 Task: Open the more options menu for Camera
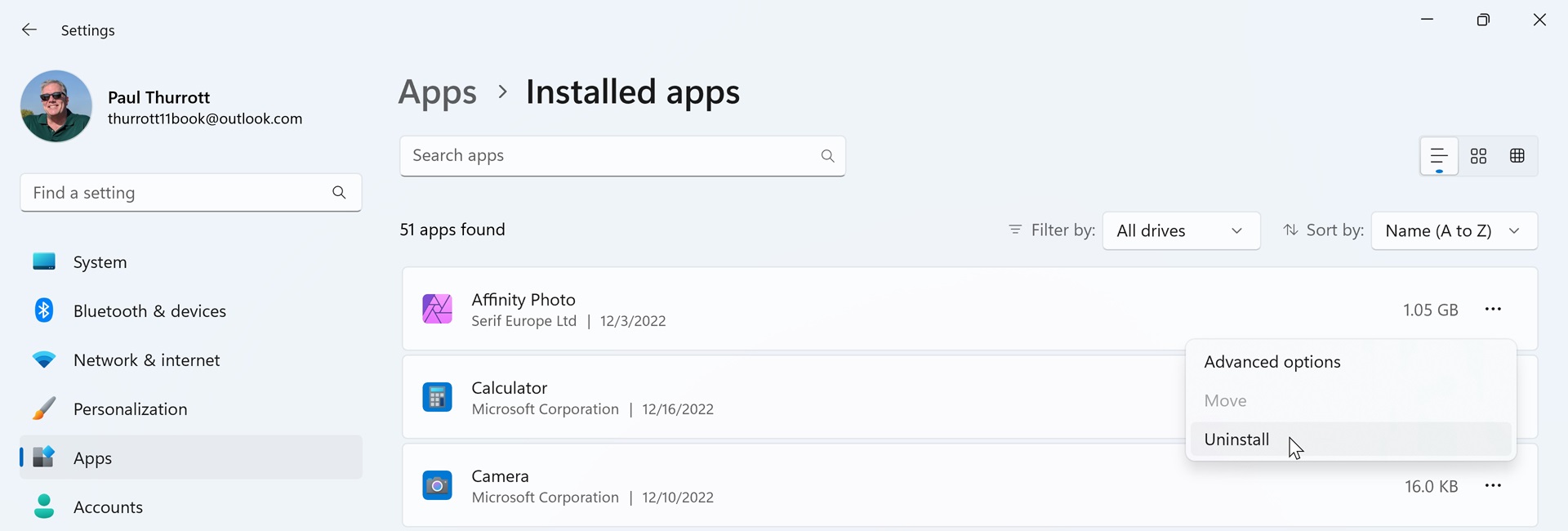1493,486
